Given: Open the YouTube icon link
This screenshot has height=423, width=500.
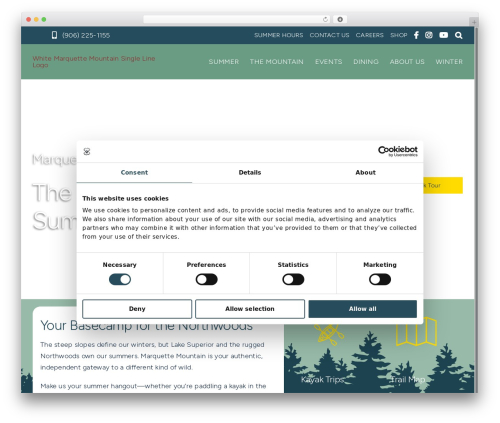Looking at the screenshot, I should [x=443, y=35].
